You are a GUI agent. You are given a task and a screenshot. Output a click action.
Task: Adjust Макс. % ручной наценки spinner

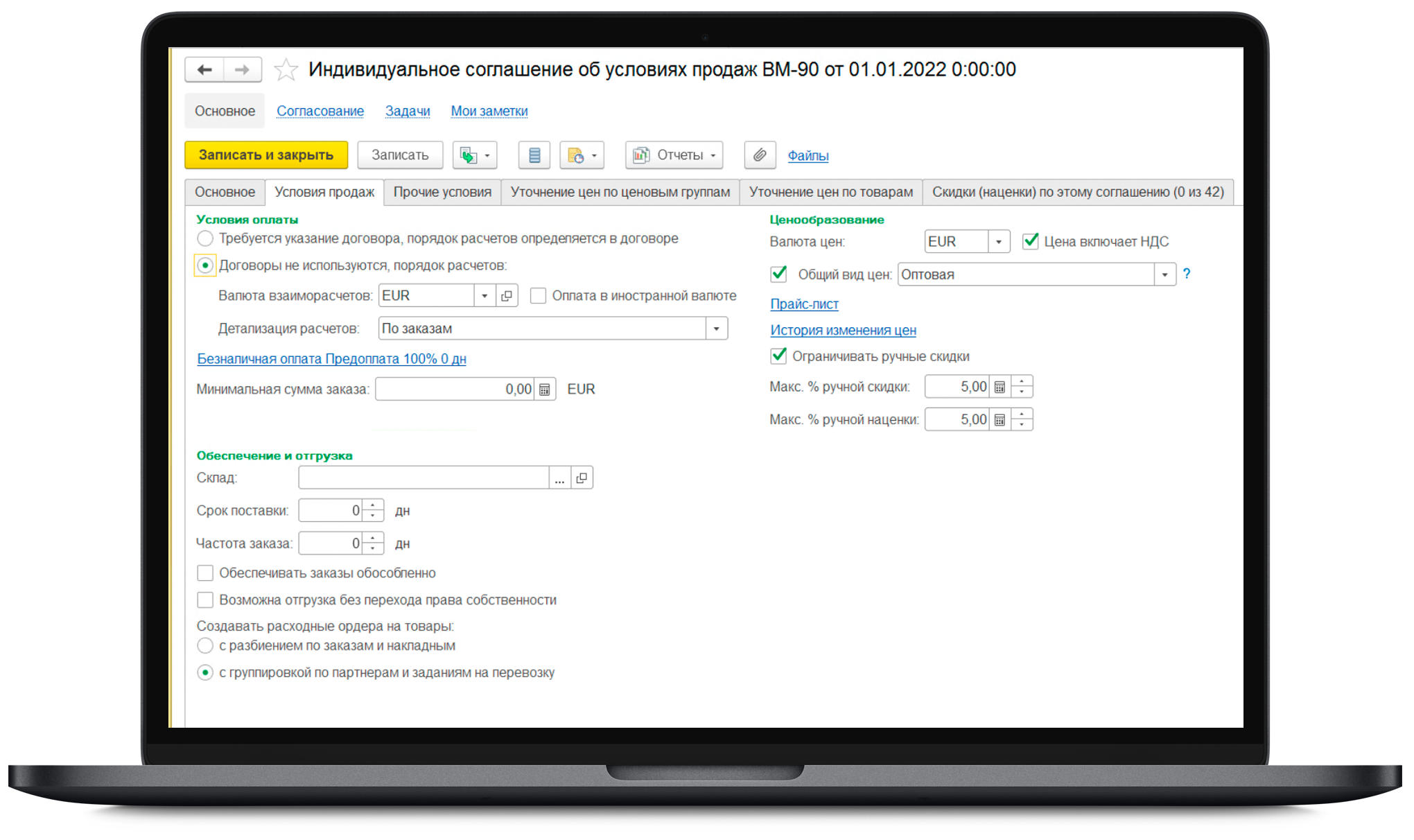[1022, 419]
